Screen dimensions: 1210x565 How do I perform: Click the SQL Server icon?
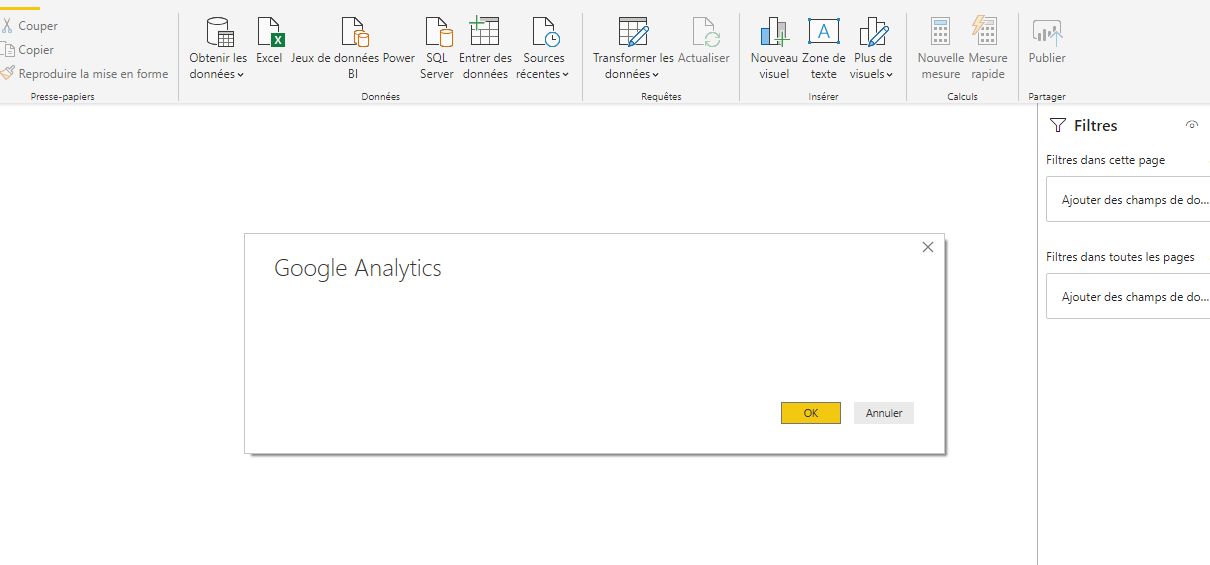438,32
